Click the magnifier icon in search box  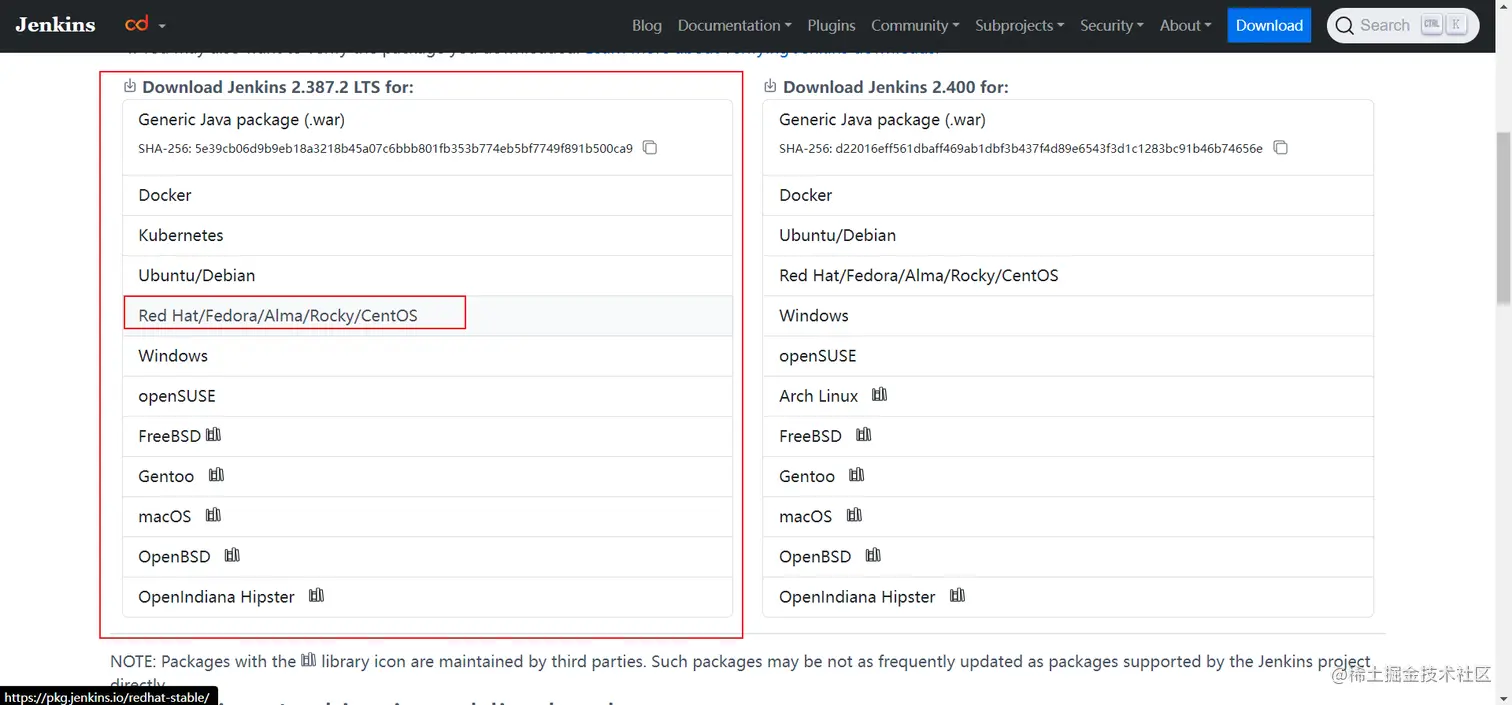(x=1345, y=25)
